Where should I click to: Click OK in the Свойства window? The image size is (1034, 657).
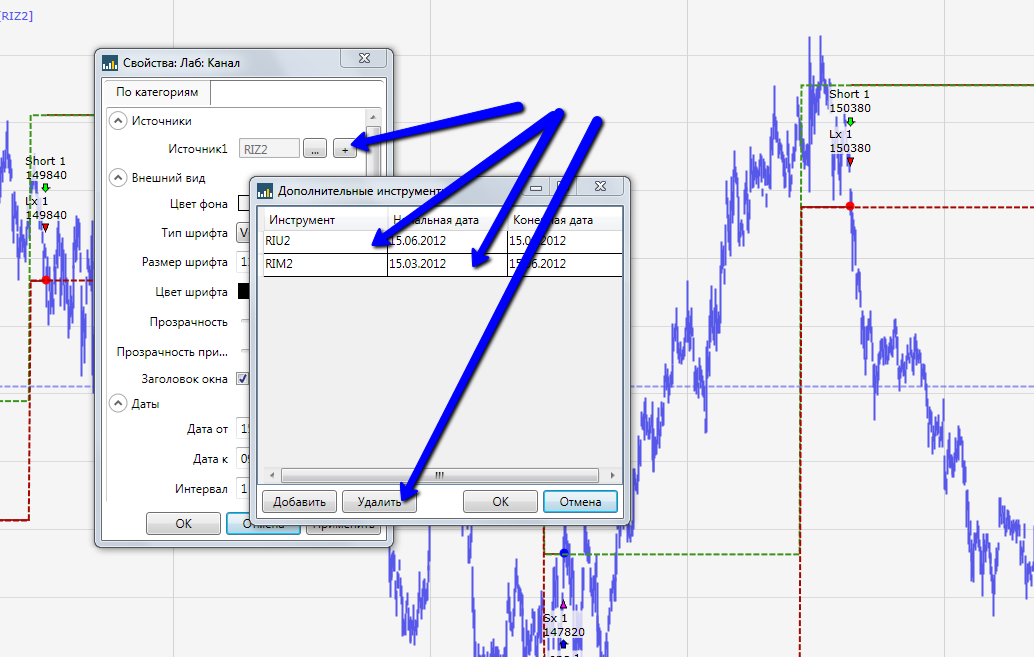click(183, 523)
